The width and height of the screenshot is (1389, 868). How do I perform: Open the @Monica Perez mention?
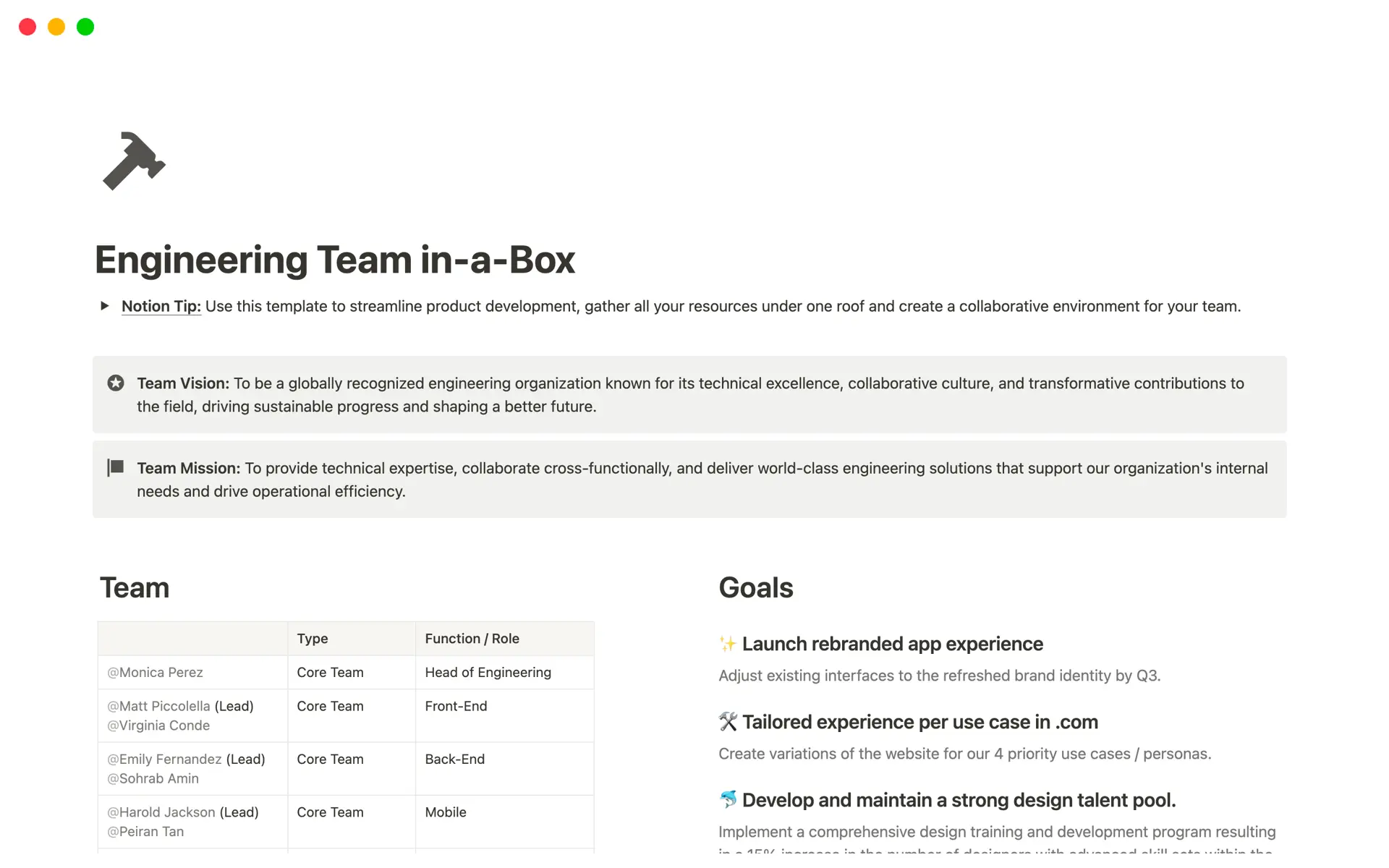(x=155, y=673)
